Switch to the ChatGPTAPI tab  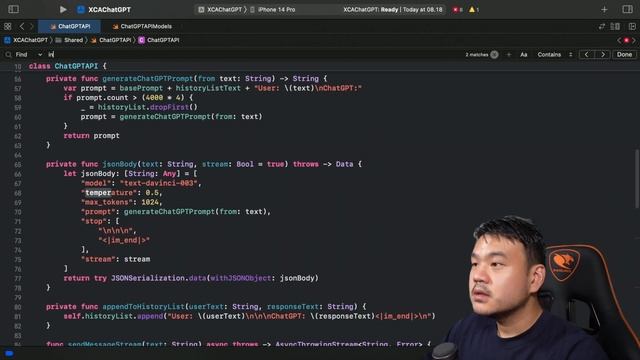pyautogui.click(x=69, y=27)
